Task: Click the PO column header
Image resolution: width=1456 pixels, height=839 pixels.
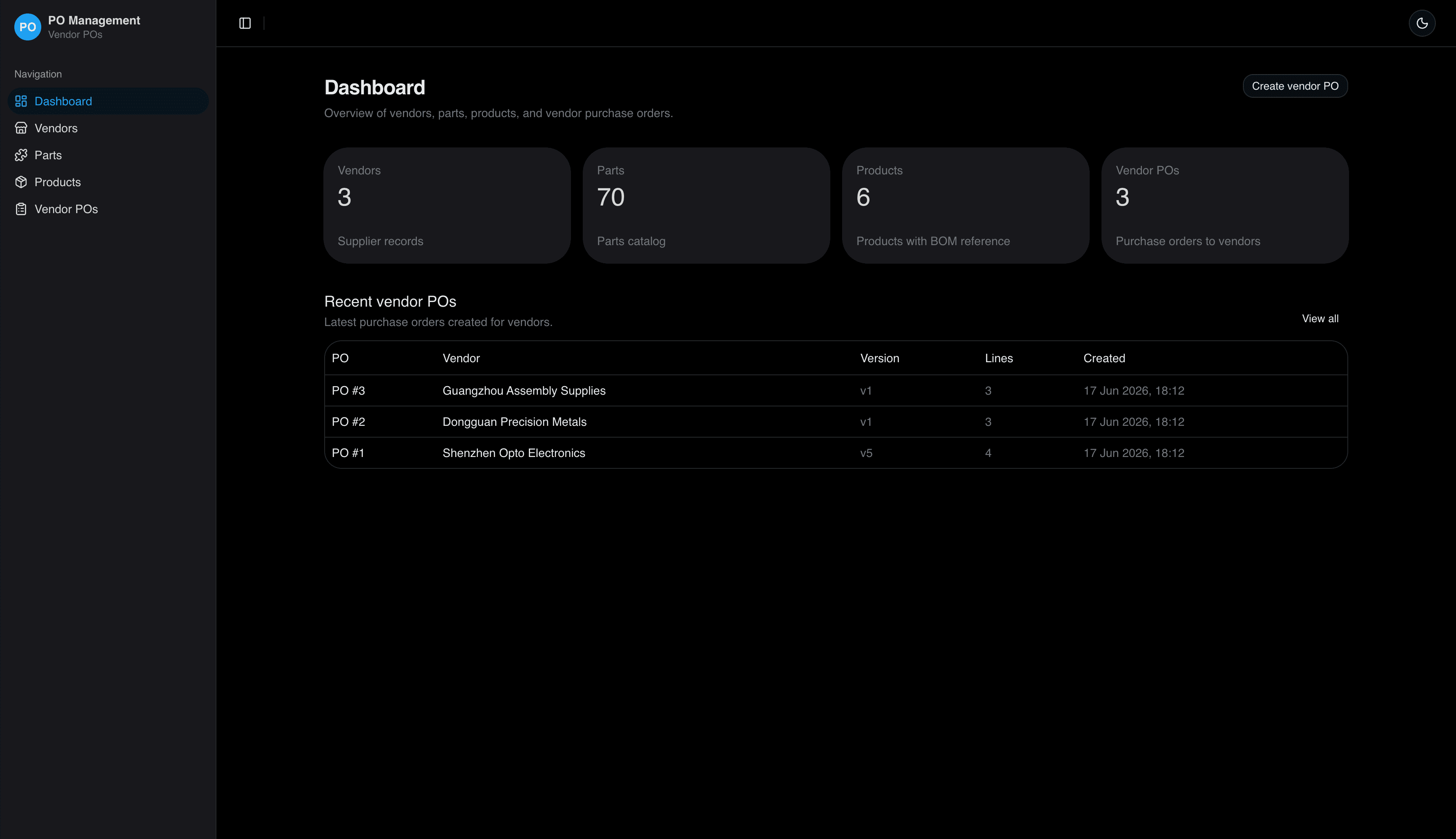Action: 340,358
